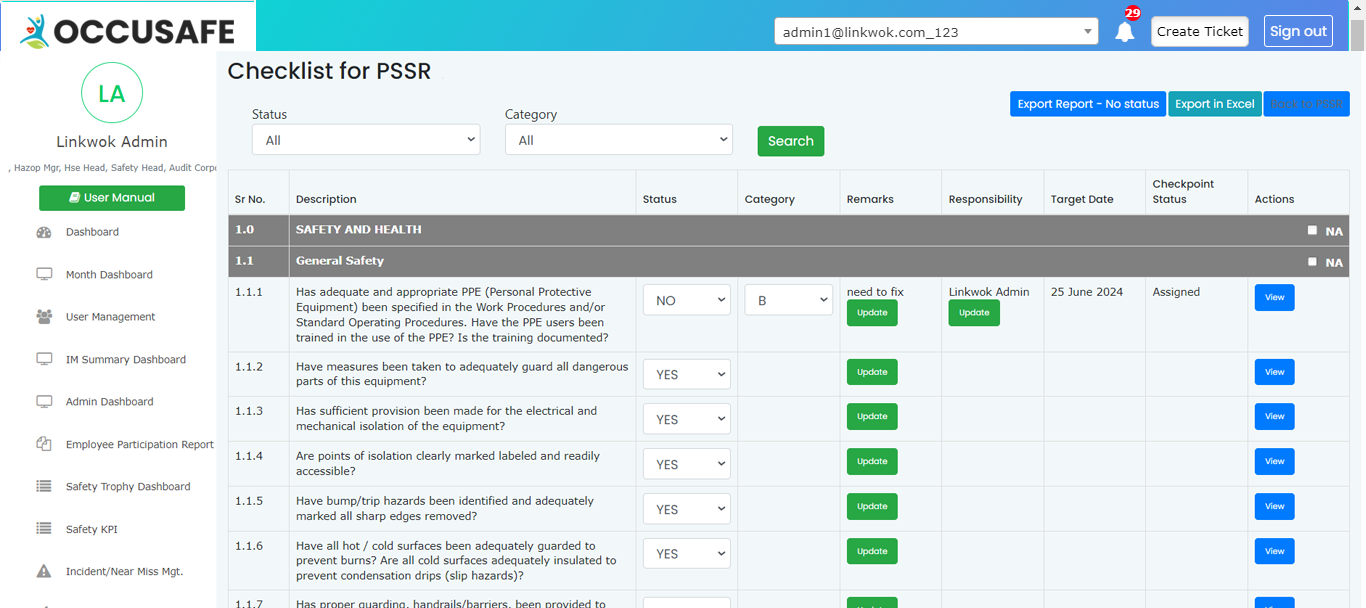Click View for row 1.1.6
This screenshot has height=608, width=1366.
click(x=1274, y=552)
